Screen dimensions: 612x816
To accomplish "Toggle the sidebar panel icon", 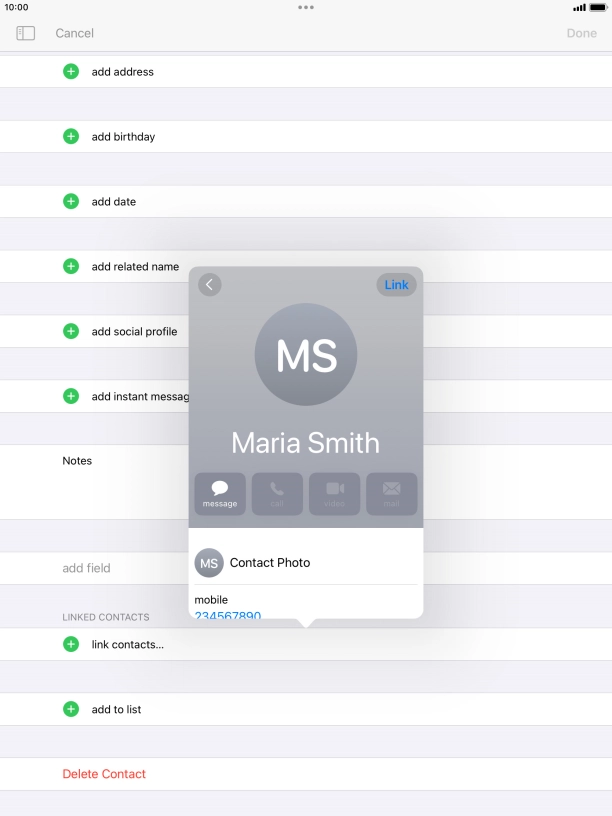I will coord(26,33).
